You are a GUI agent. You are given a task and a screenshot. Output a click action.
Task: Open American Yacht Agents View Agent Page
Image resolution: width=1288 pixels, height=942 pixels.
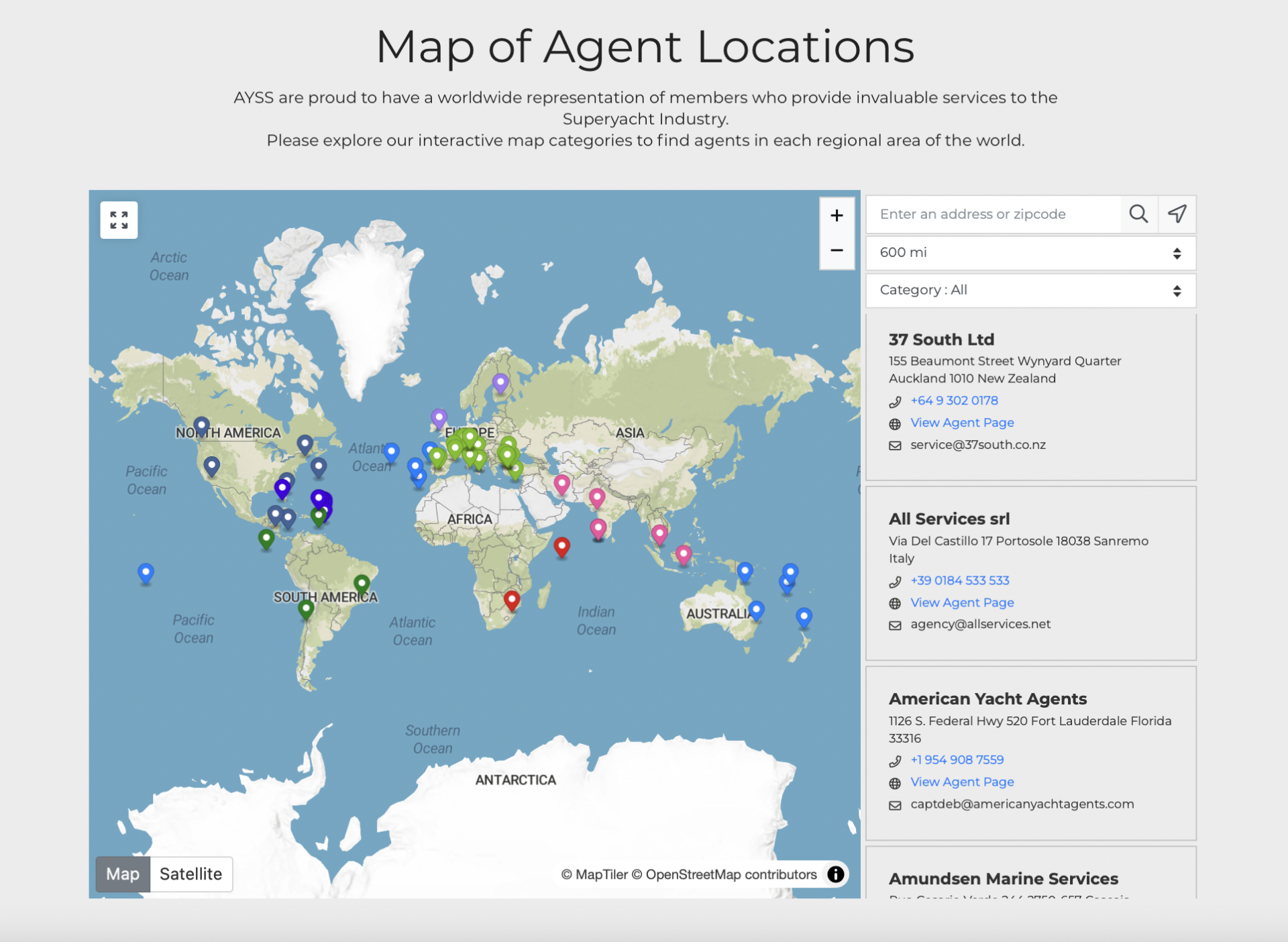click(961, 782)
